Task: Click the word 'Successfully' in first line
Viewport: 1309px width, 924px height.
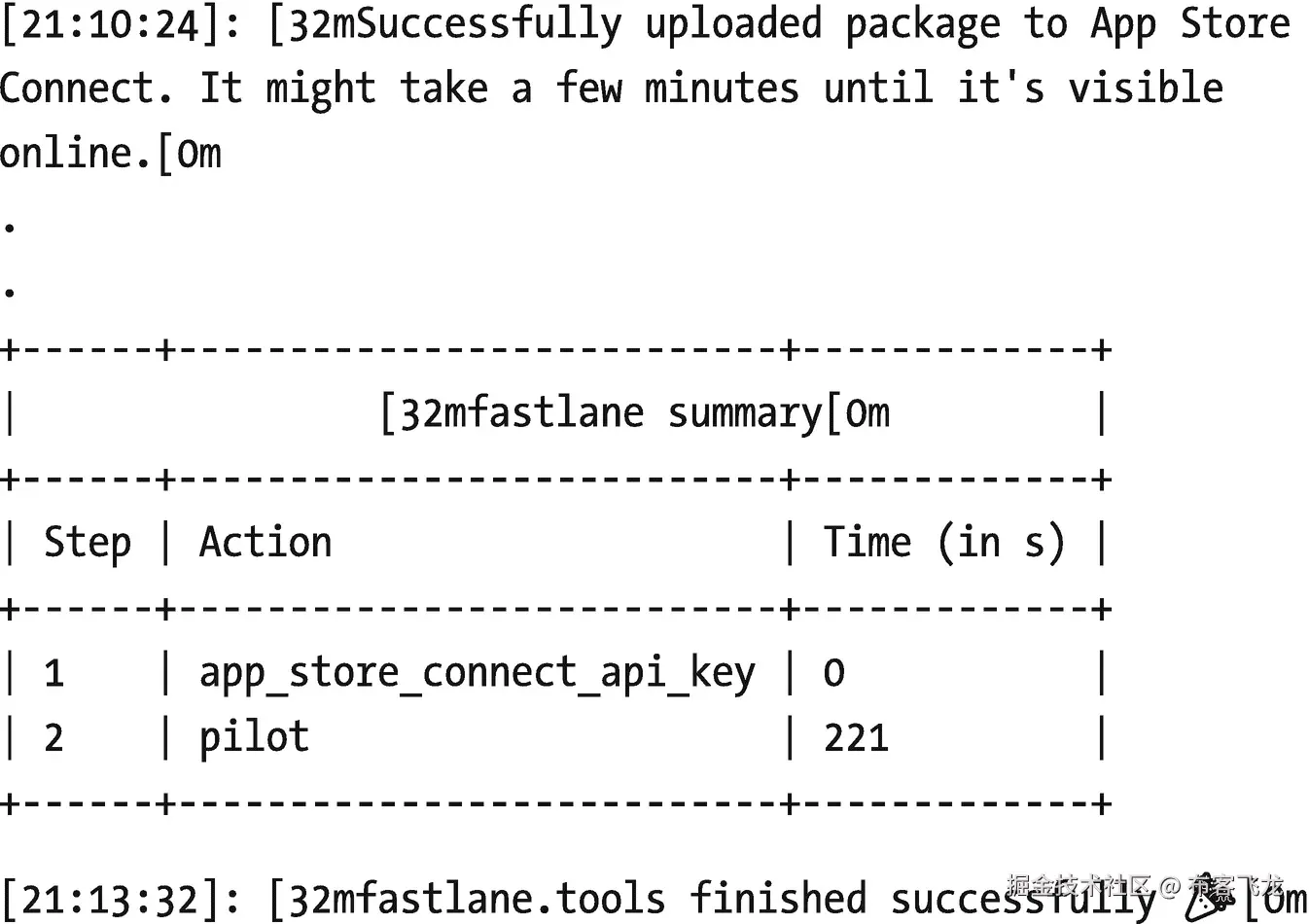Action: tap(489, 24)
